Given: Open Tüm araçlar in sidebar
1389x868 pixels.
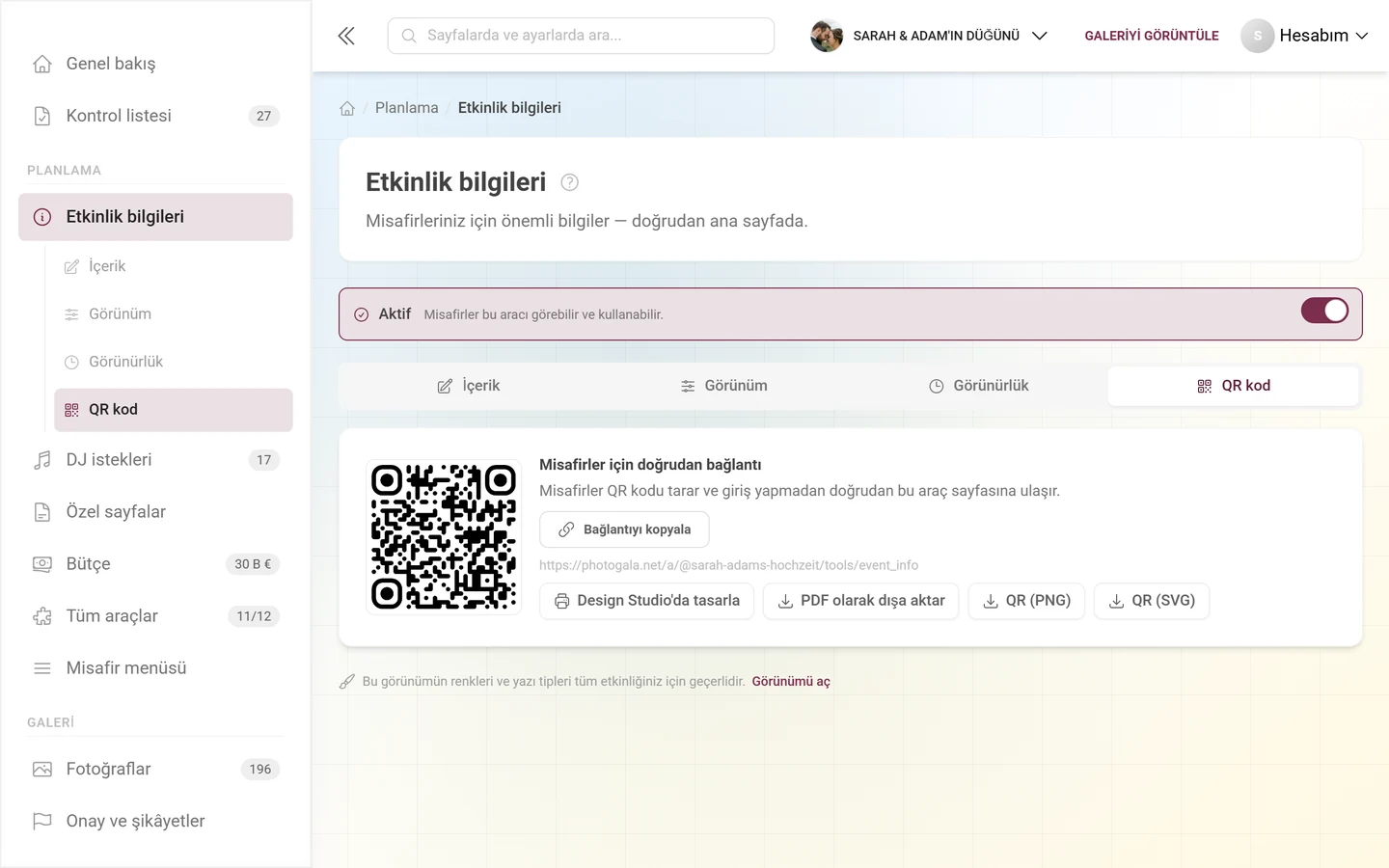Looking at the screenshot, I should point(155,616).
